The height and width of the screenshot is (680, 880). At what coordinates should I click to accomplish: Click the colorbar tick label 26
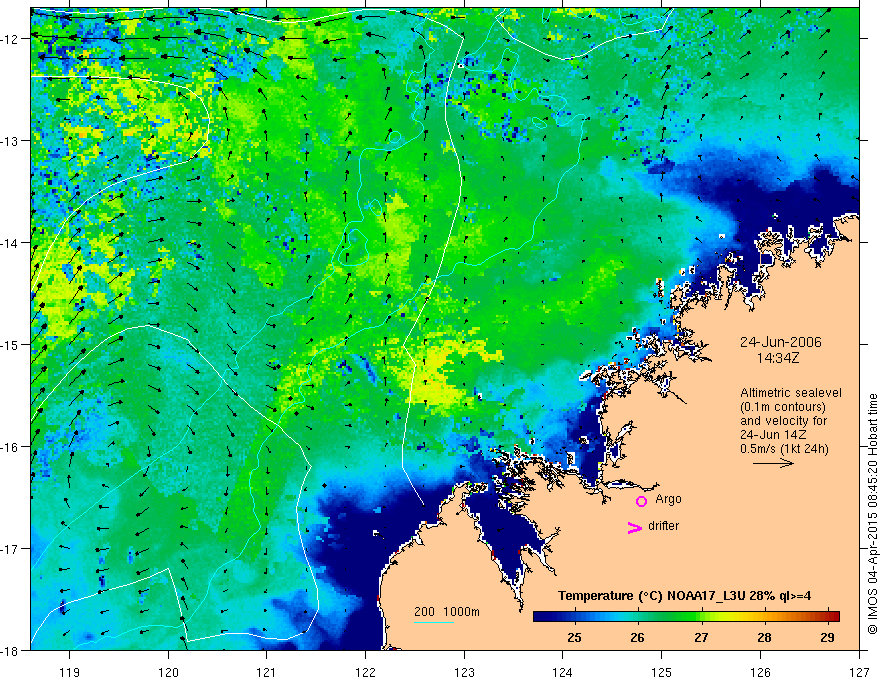[637, 637]
